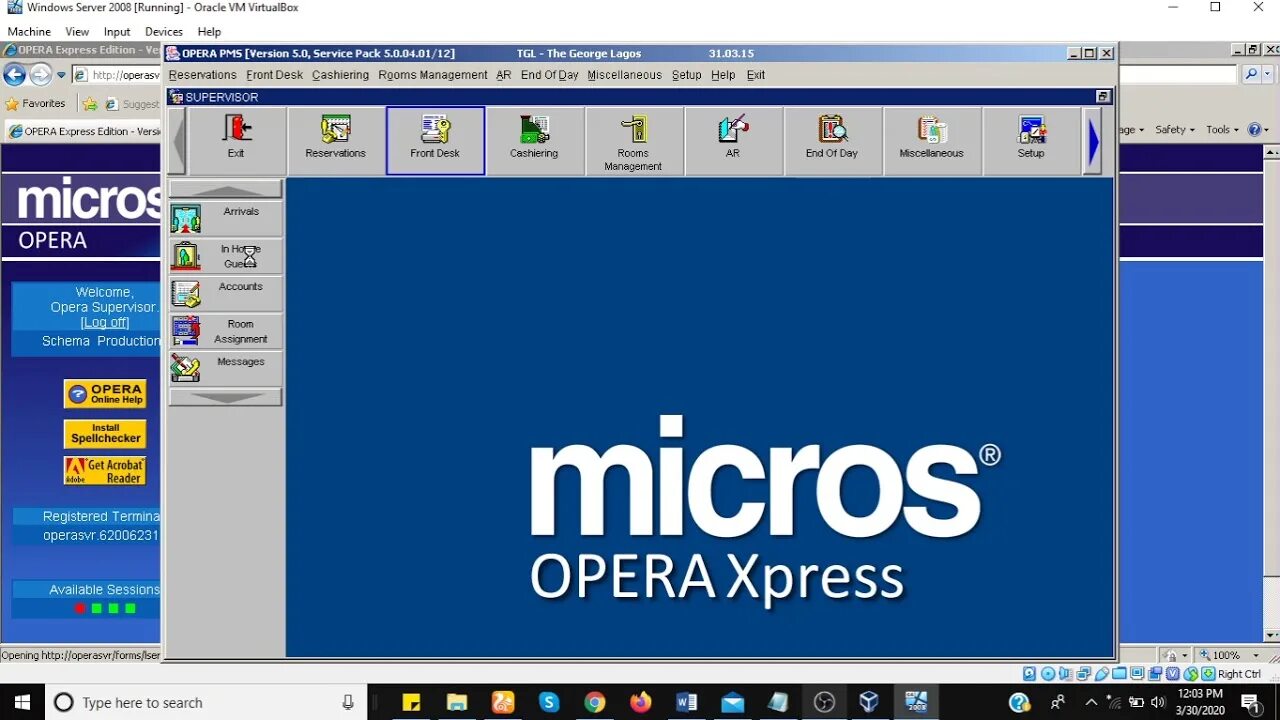The width and height of the screenshot is (1280, 720).
Task: Restore the SUPERVISOR inner window
Action: point(1103,97)
